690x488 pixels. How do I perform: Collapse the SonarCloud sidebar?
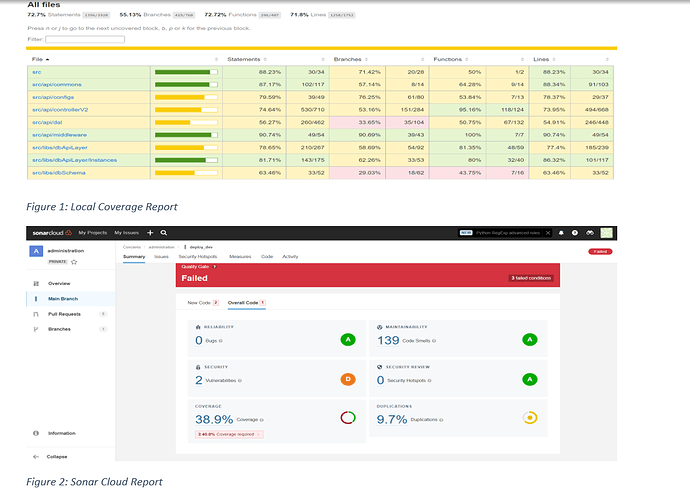(x=51, y=457)
